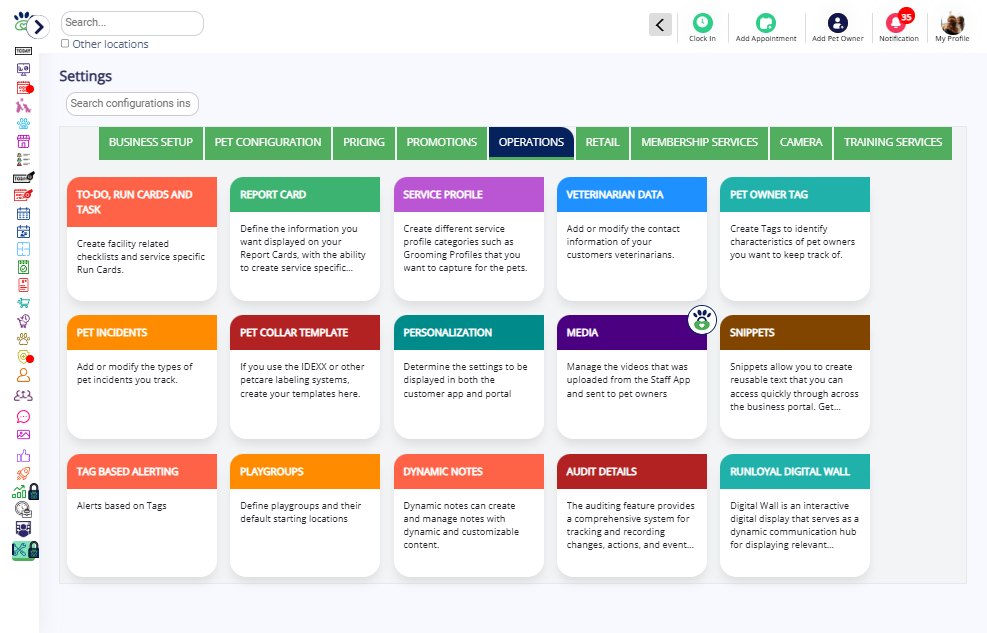This screenshot has width=987, height=633.
Task: Select the Operations tab
Action: (531, 143)
